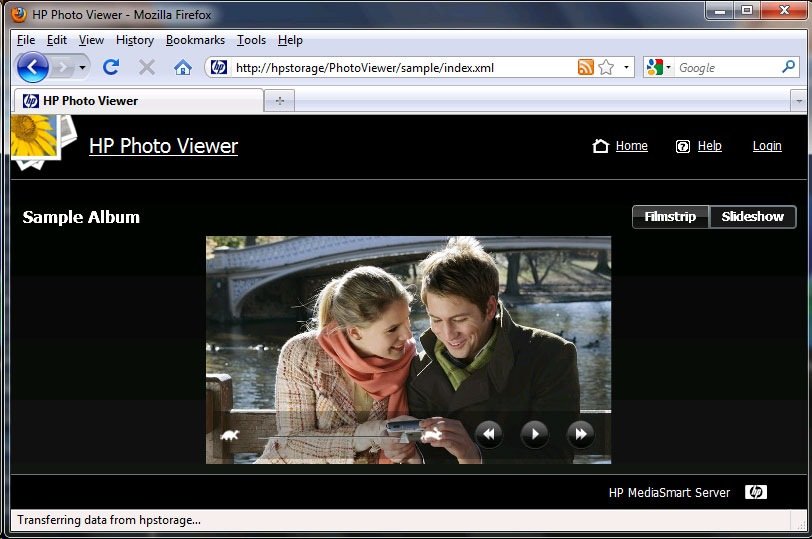Click the house icon beside Home
The image size is (812, 539).
[600, 146]
